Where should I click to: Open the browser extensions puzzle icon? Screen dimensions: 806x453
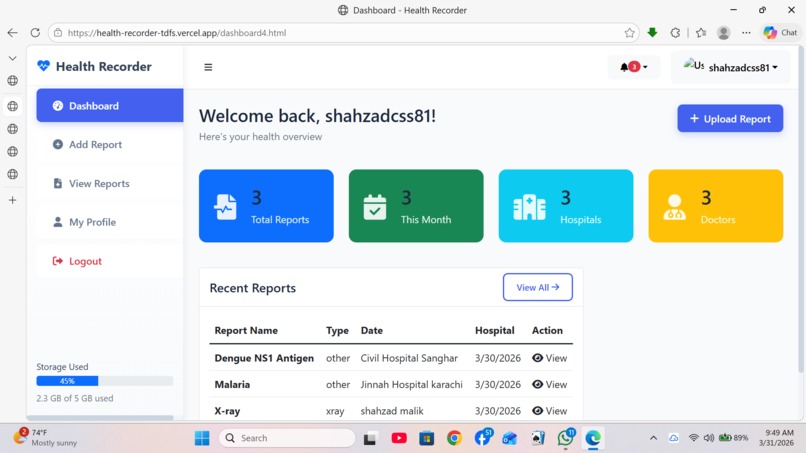click(675, 33)
